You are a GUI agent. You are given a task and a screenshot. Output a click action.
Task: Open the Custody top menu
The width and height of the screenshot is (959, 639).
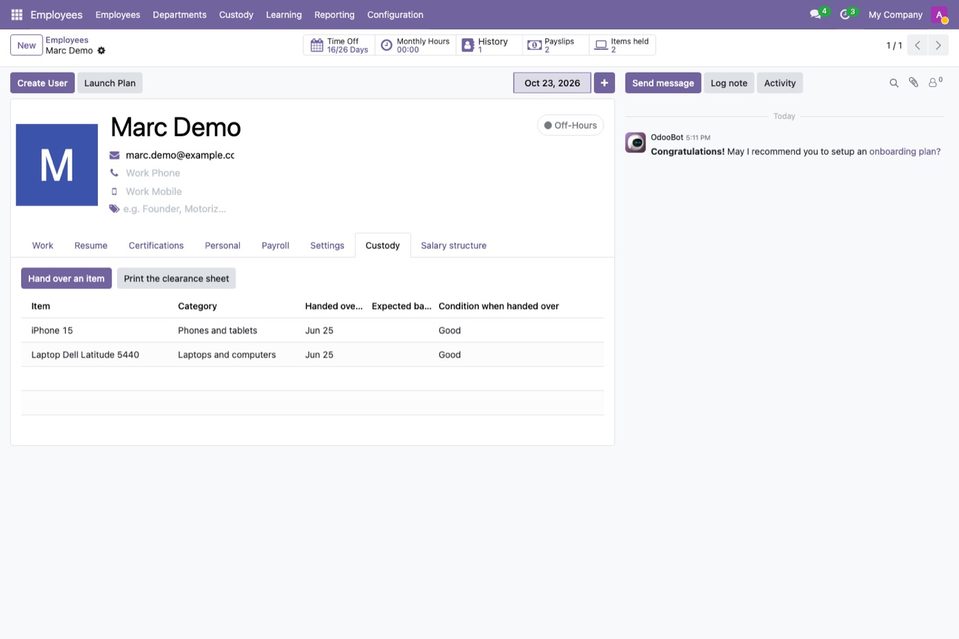click(236, 15)
